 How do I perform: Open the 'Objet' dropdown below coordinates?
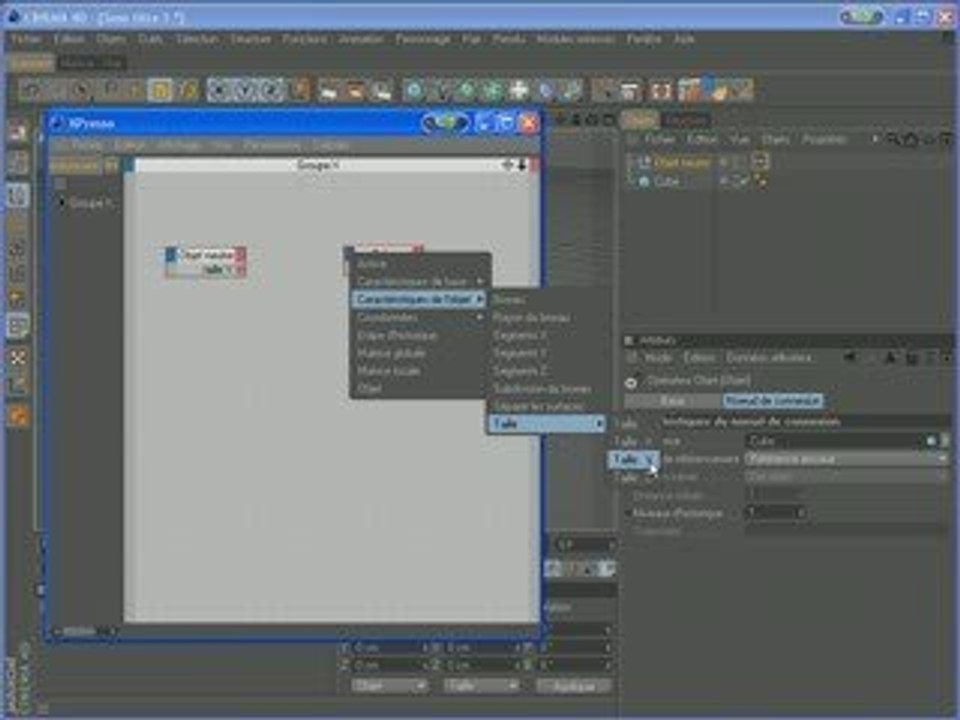[x=388, y=686]
